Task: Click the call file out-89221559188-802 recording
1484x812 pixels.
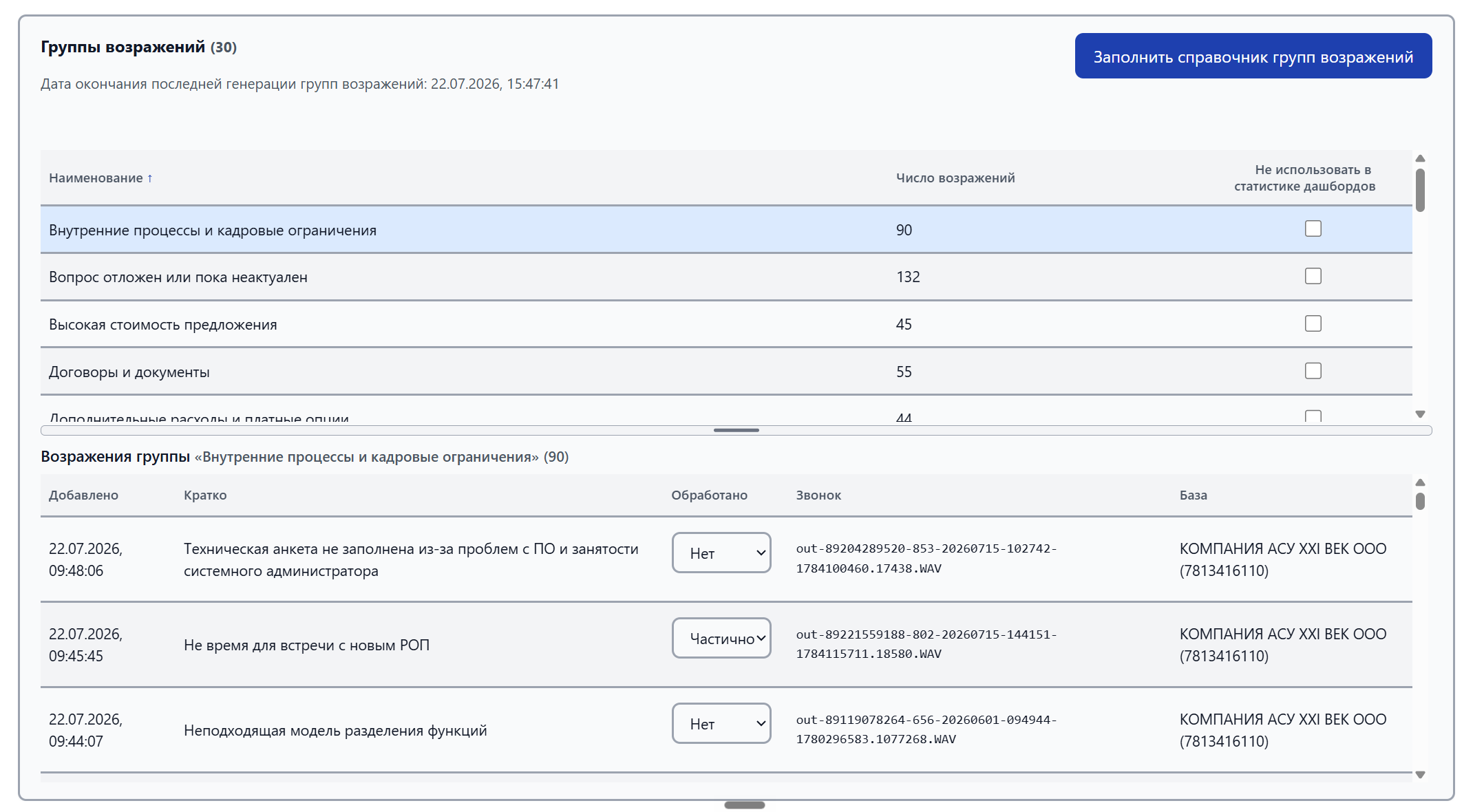Action: pyautogui.click(x=926, y=644)
